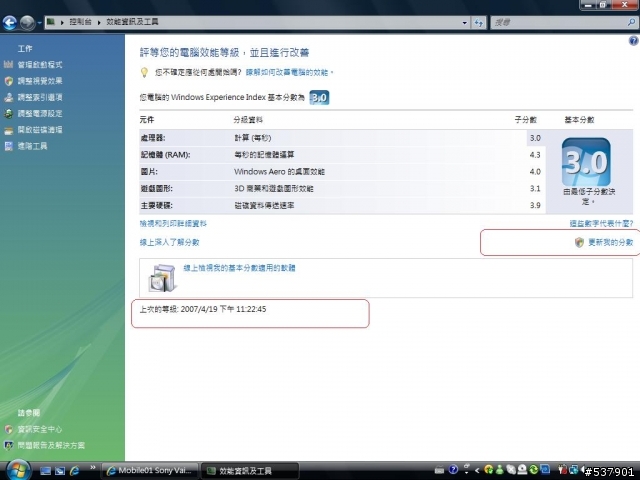Screen dimensions: 640x480
Task: Open 調整索引選項 in the sidebar
Action: (40, 97)
